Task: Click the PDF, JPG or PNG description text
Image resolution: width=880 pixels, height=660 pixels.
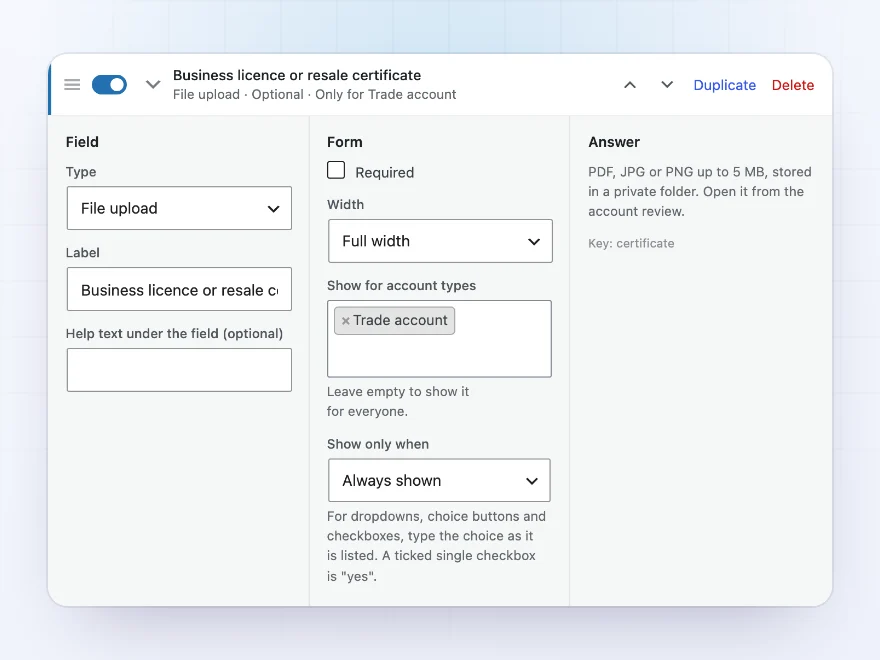Action: (x=700, y=191)
